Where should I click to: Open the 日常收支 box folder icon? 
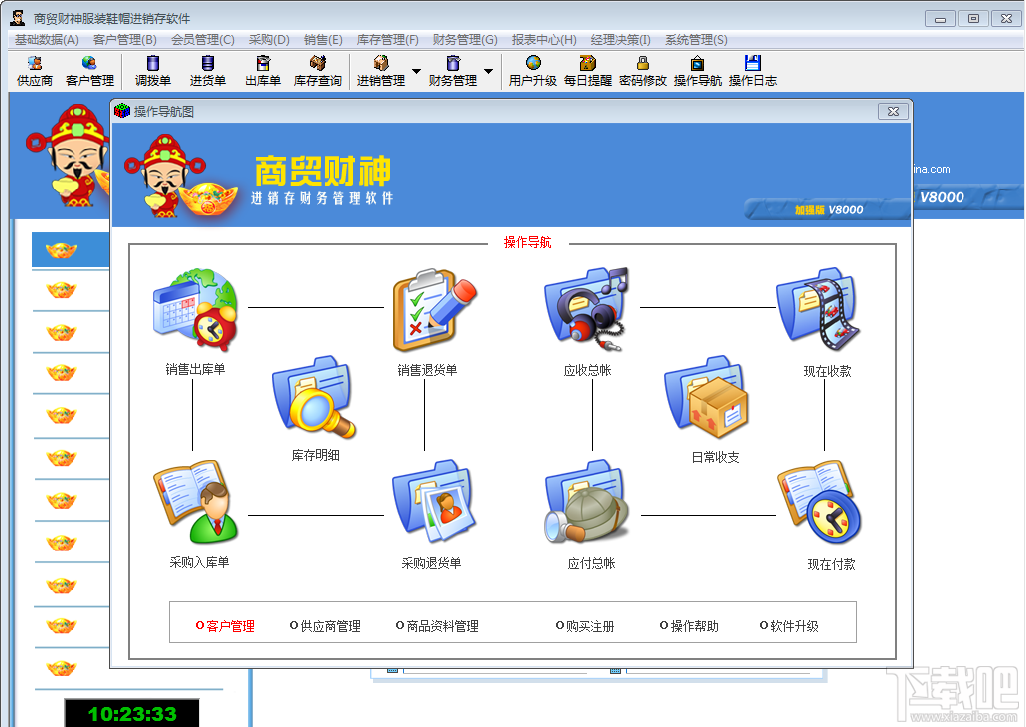tap(706, 397)
